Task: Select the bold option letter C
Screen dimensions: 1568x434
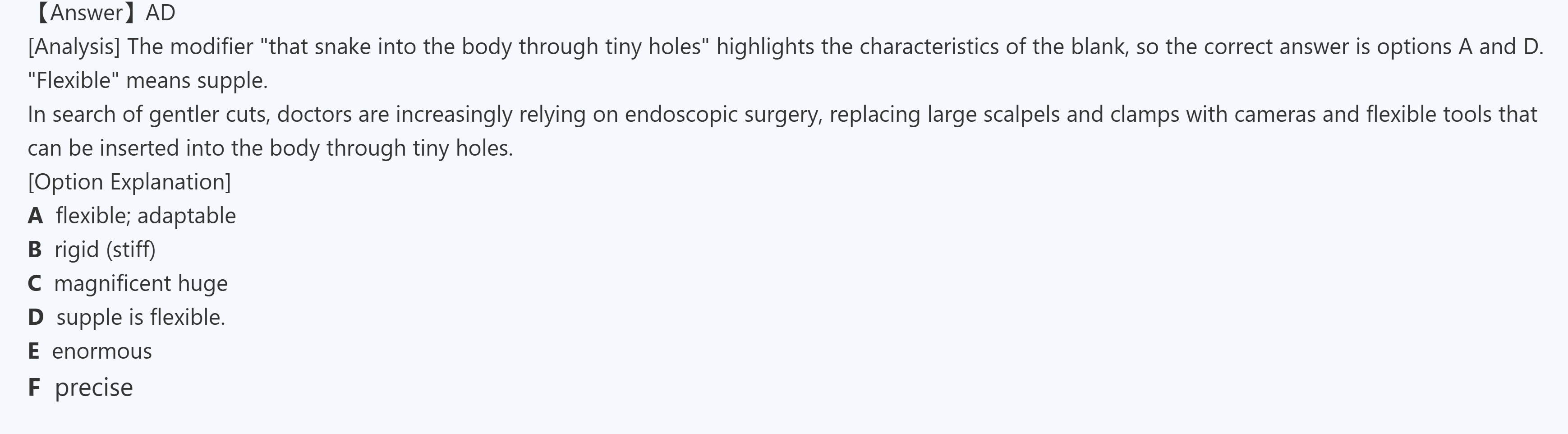Action: click(x=35, y=284)
